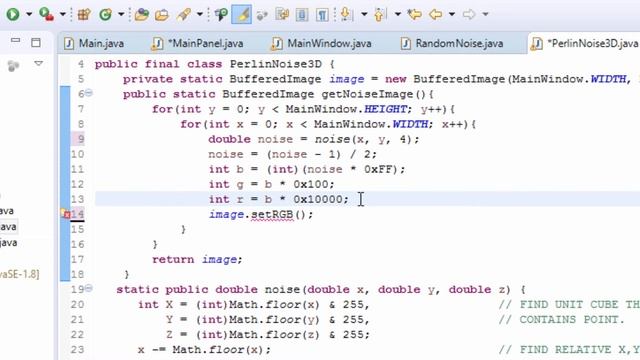Switch to the *MainPanel.java editor tab

[x=198, y=43]
